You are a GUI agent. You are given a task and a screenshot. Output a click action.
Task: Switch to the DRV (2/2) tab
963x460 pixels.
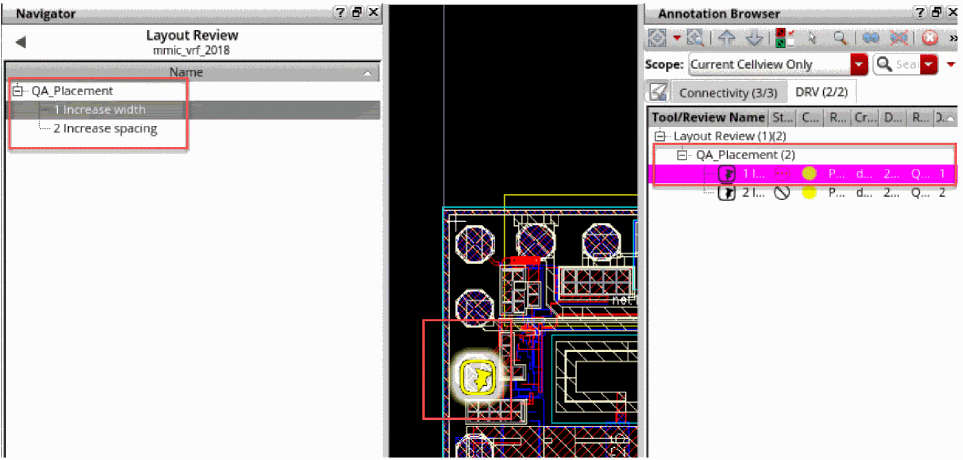pos(821,93)
